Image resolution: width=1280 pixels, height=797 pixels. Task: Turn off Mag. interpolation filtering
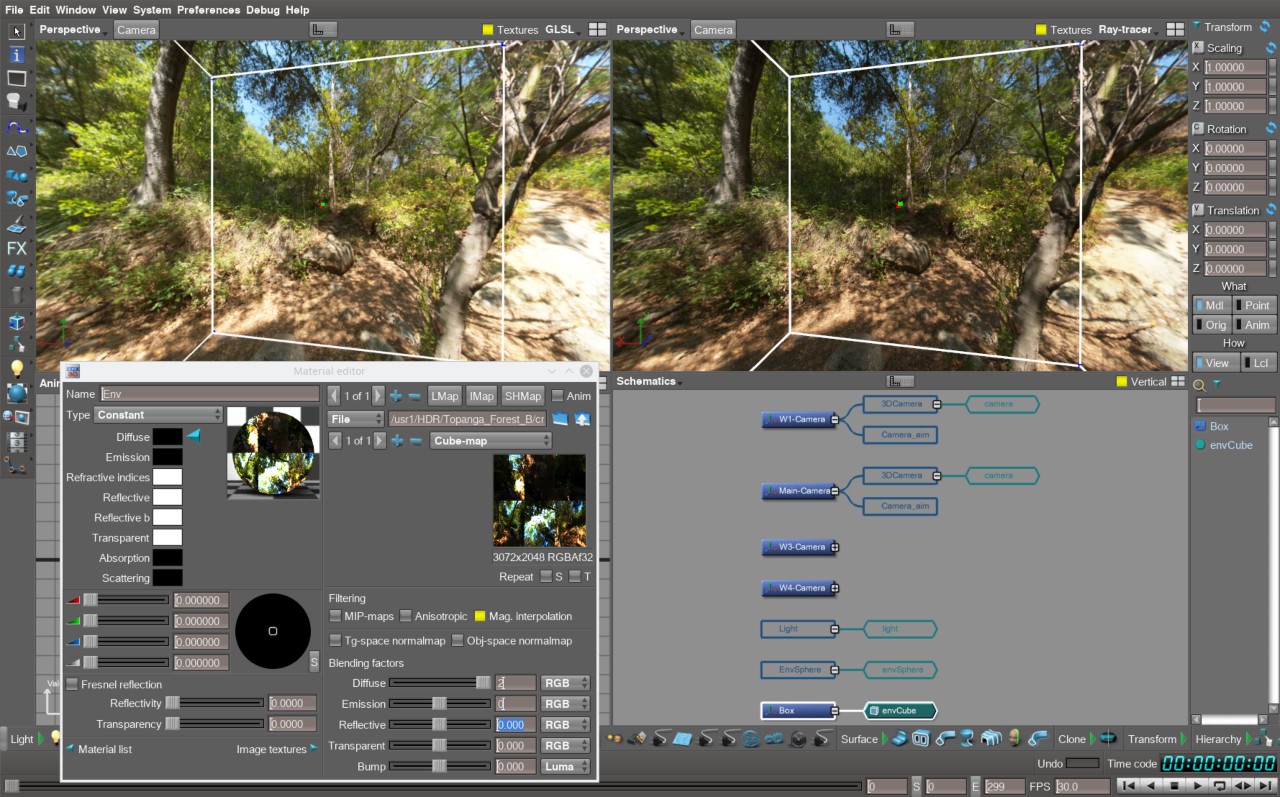(x=480, y=616)
